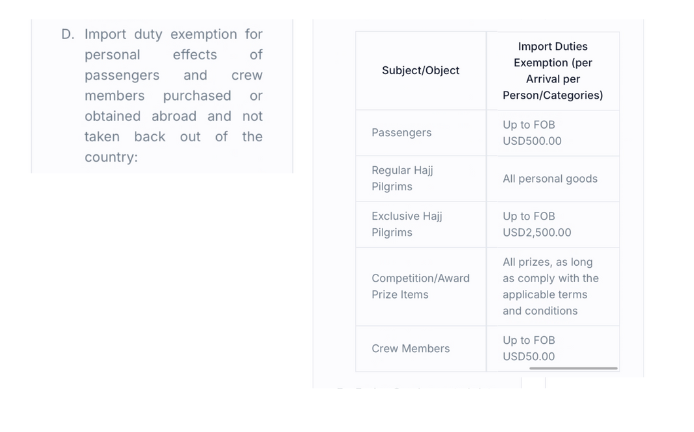The width and height of the screenshot is (694, 432).
Task: Select the "Crew Members" table cell
Action: click(410, 349)
